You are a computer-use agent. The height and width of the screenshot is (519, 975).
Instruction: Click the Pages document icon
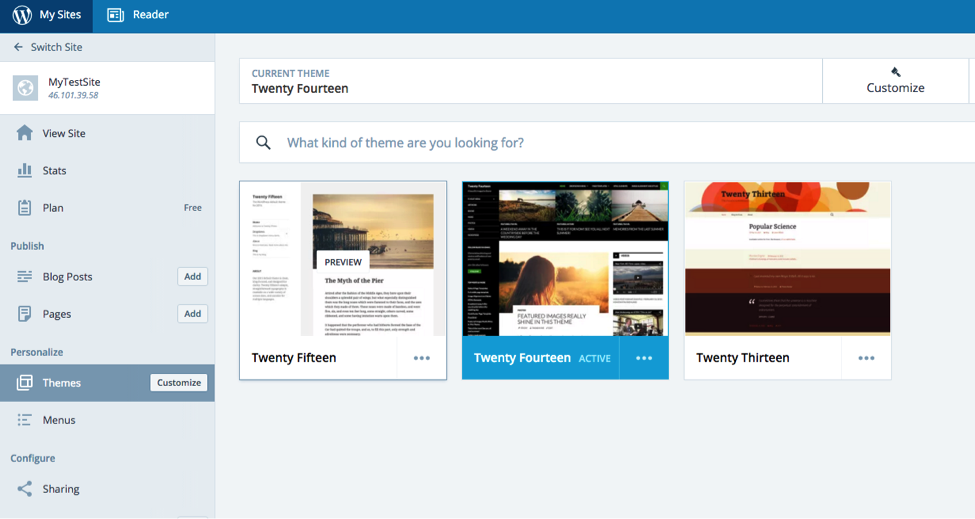pos(24,314)
